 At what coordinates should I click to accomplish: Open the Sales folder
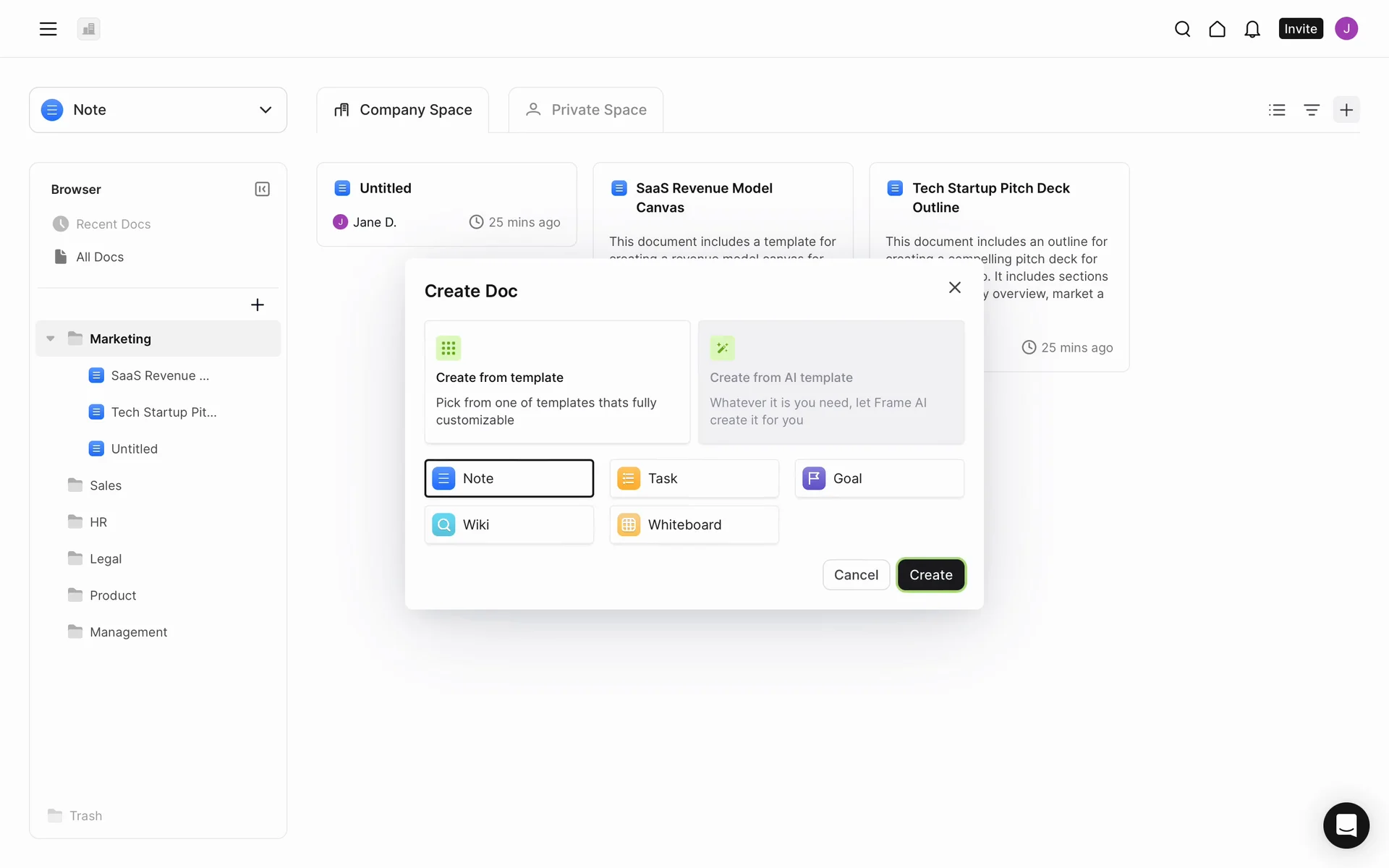tap(106, 485)
